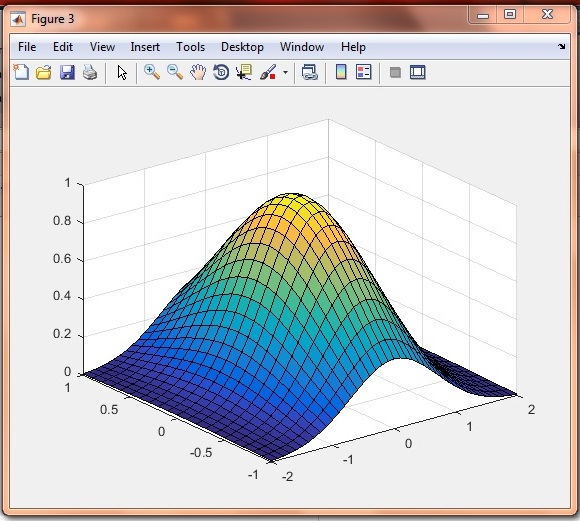Activate the Zoom In magnifier tool
This screenshot has height=521, width=580.
pos(152,72)
